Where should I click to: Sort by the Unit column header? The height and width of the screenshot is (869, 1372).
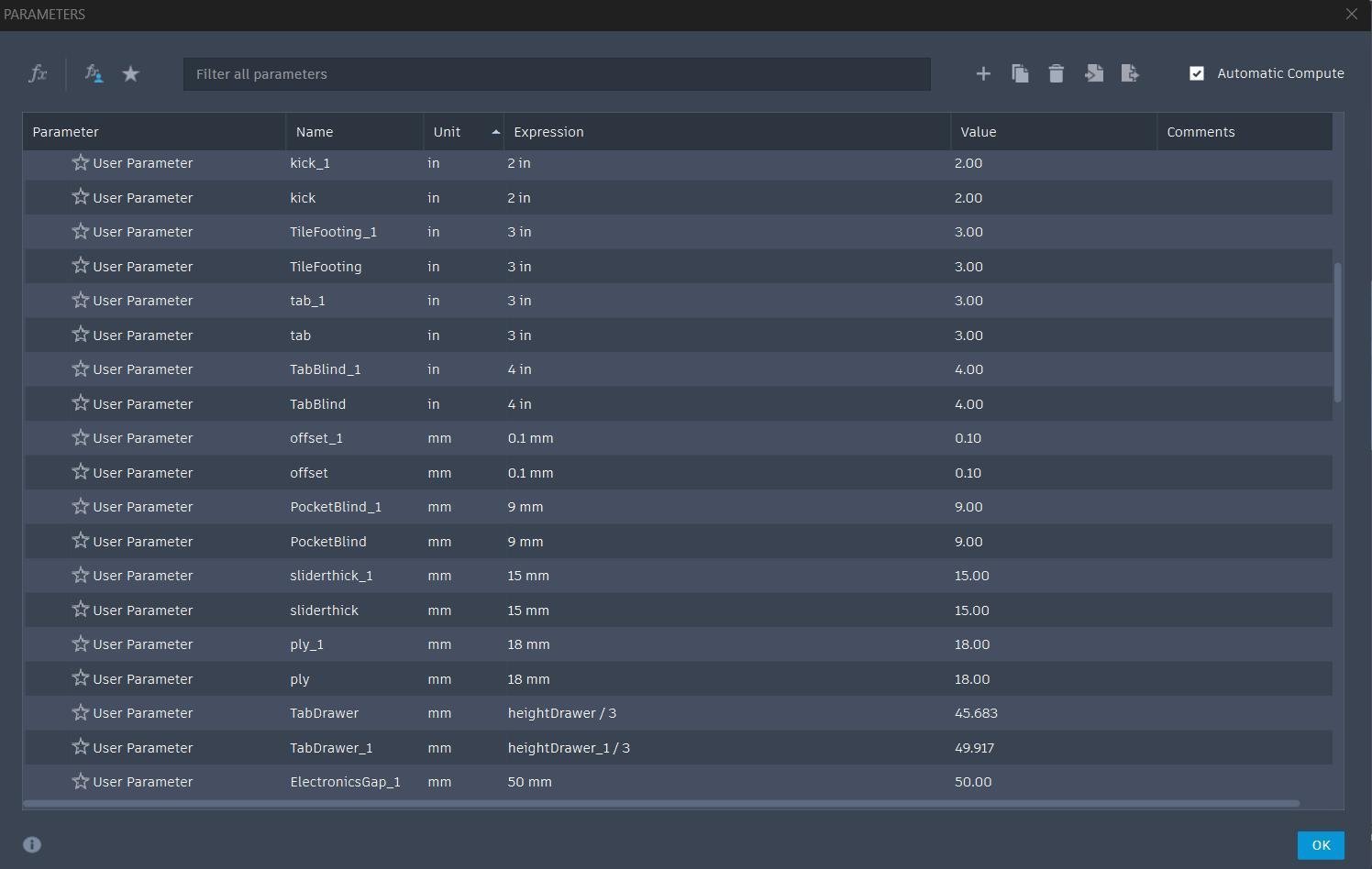464,132
